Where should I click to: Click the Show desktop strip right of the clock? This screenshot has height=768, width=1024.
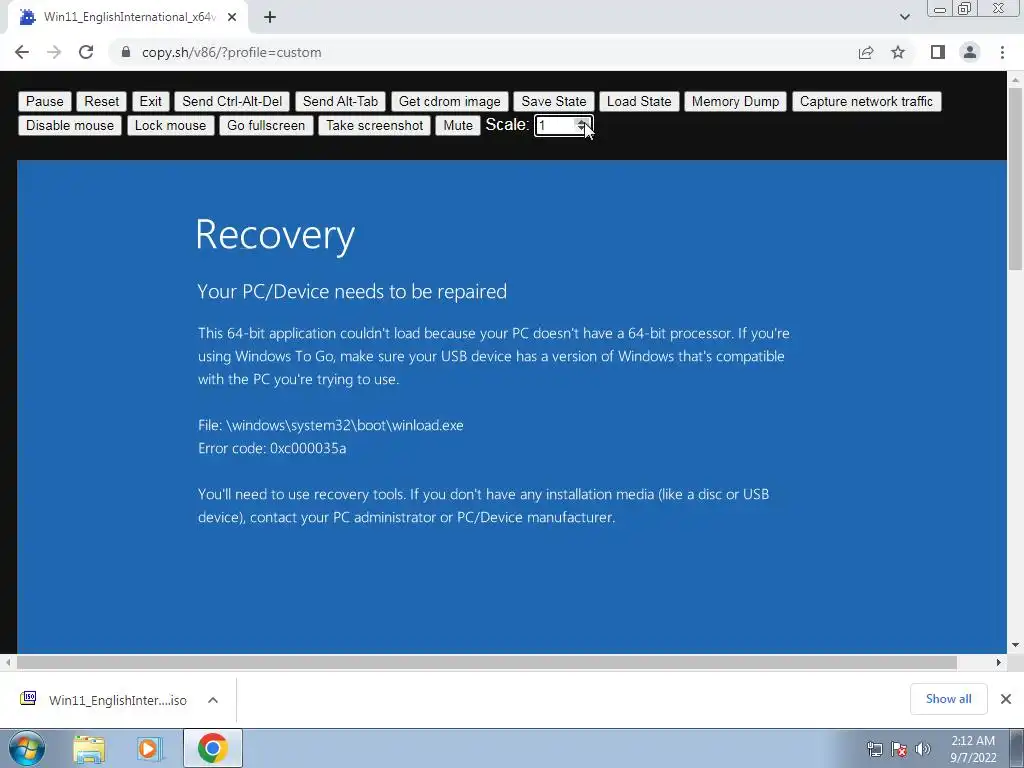click(x=1017, y=748)
